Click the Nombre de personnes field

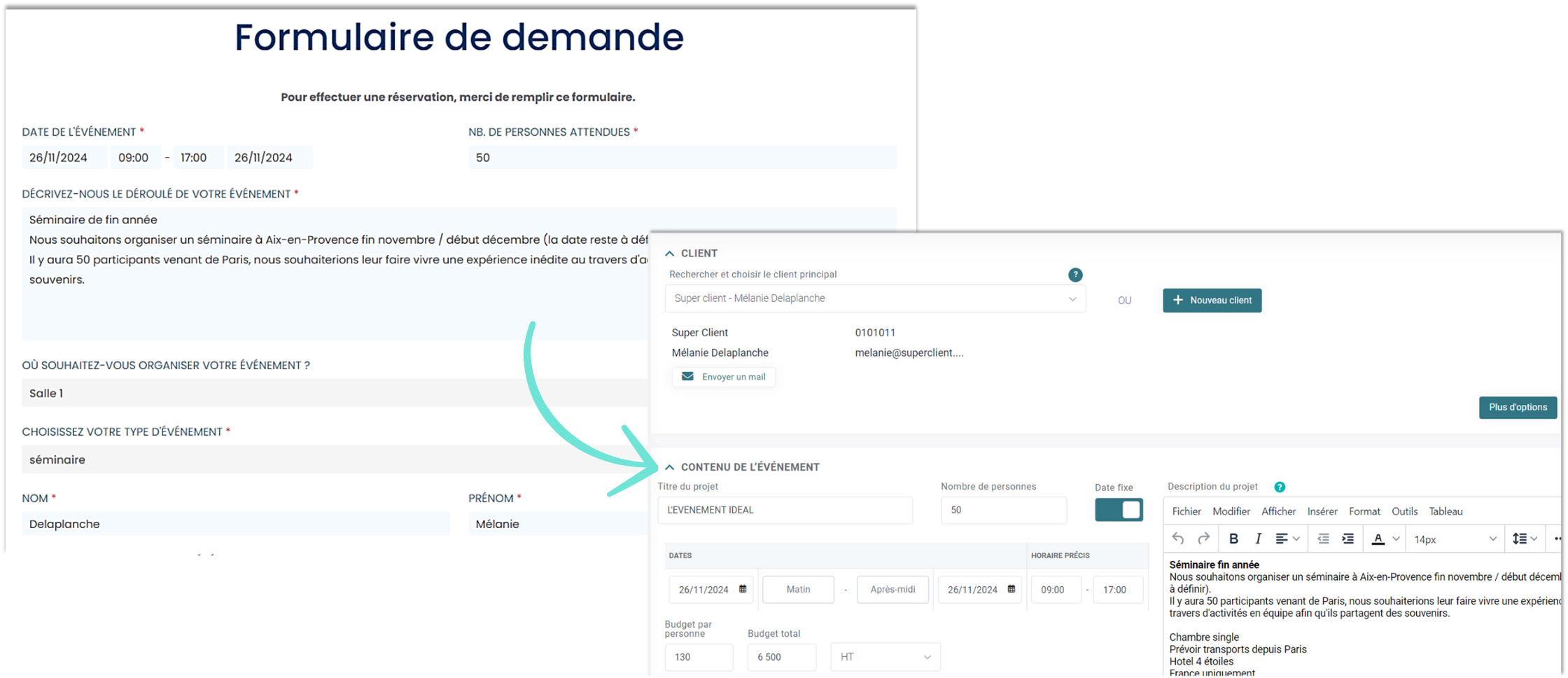coord(1004,510)
